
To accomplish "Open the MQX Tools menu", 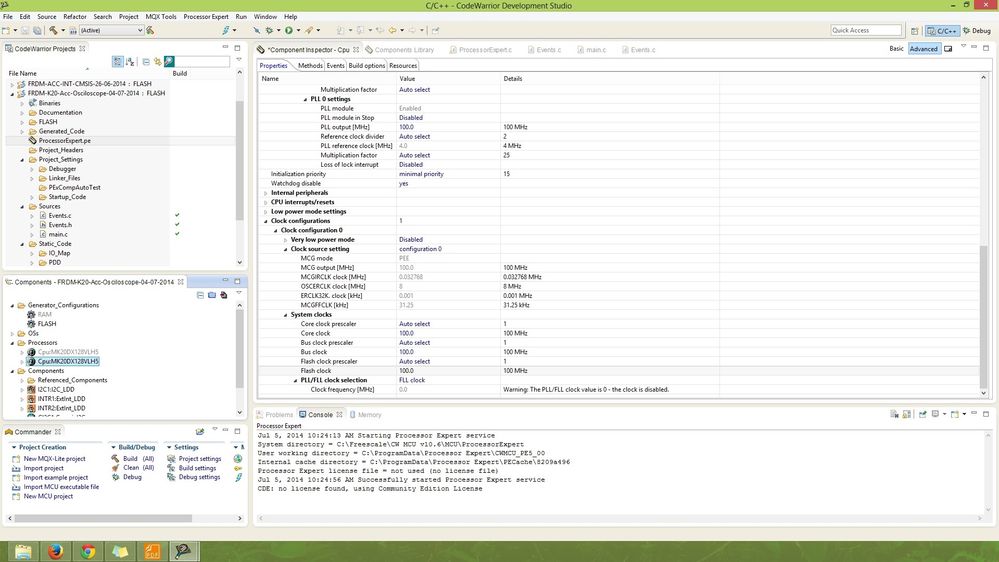I will pos(161,17).
